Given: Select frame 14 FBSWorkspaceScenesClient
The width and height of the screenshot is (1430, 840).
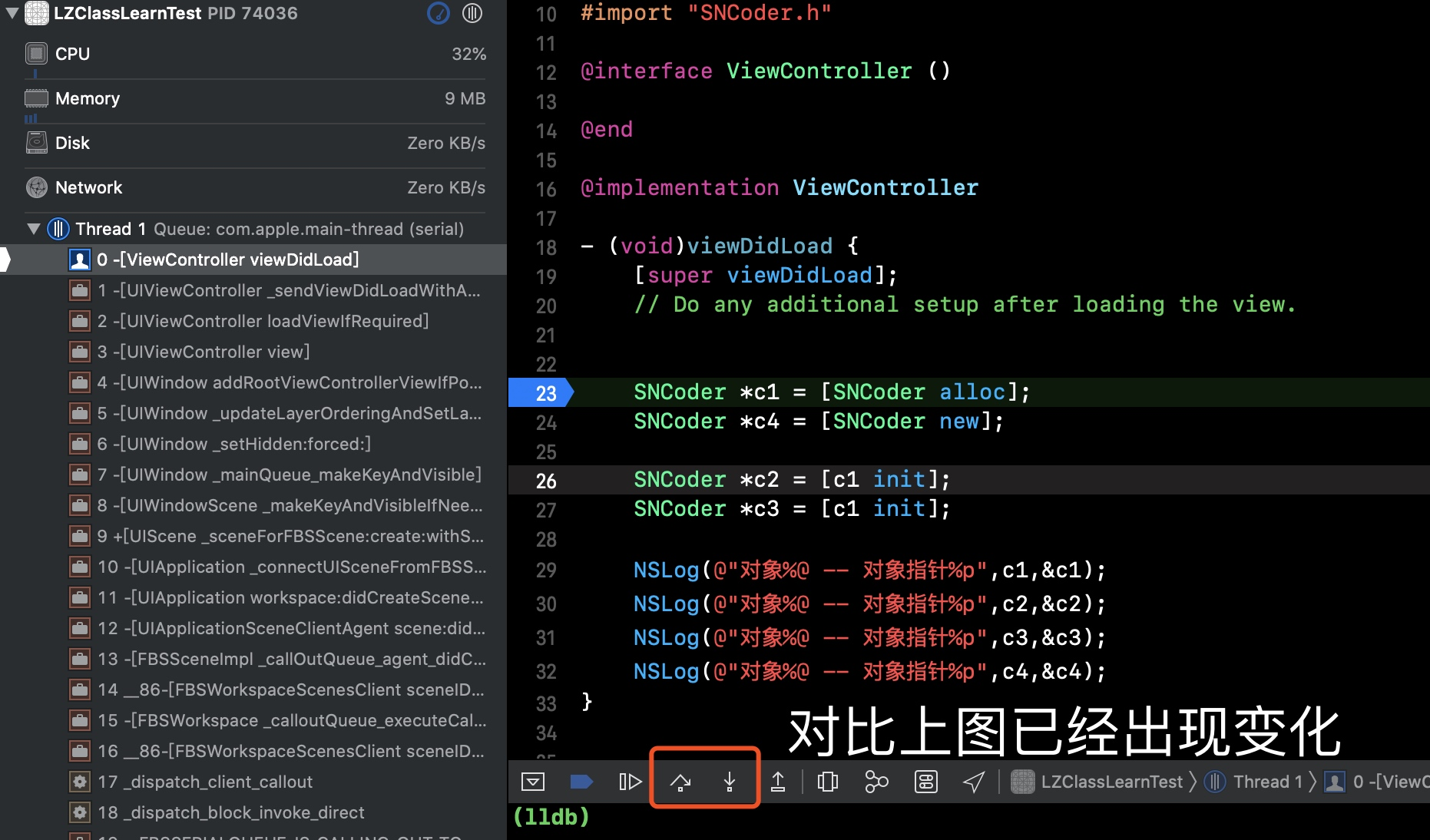Looking at the screenshot, I should click(253, 690).
